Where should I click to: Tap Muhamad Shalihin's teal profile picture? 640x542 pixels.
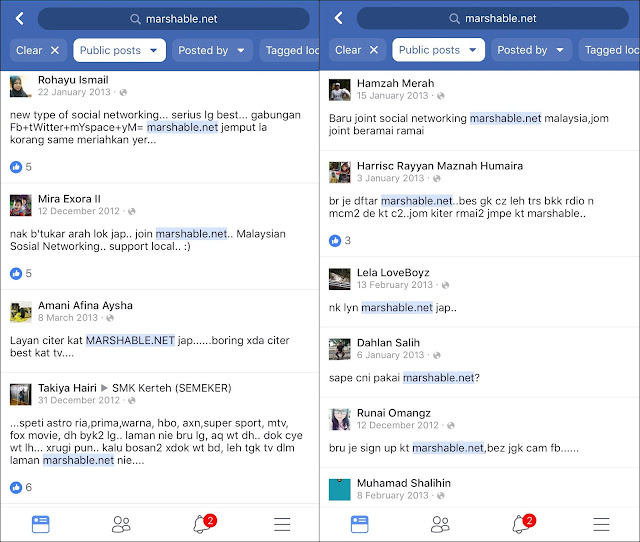click(340, 489)
